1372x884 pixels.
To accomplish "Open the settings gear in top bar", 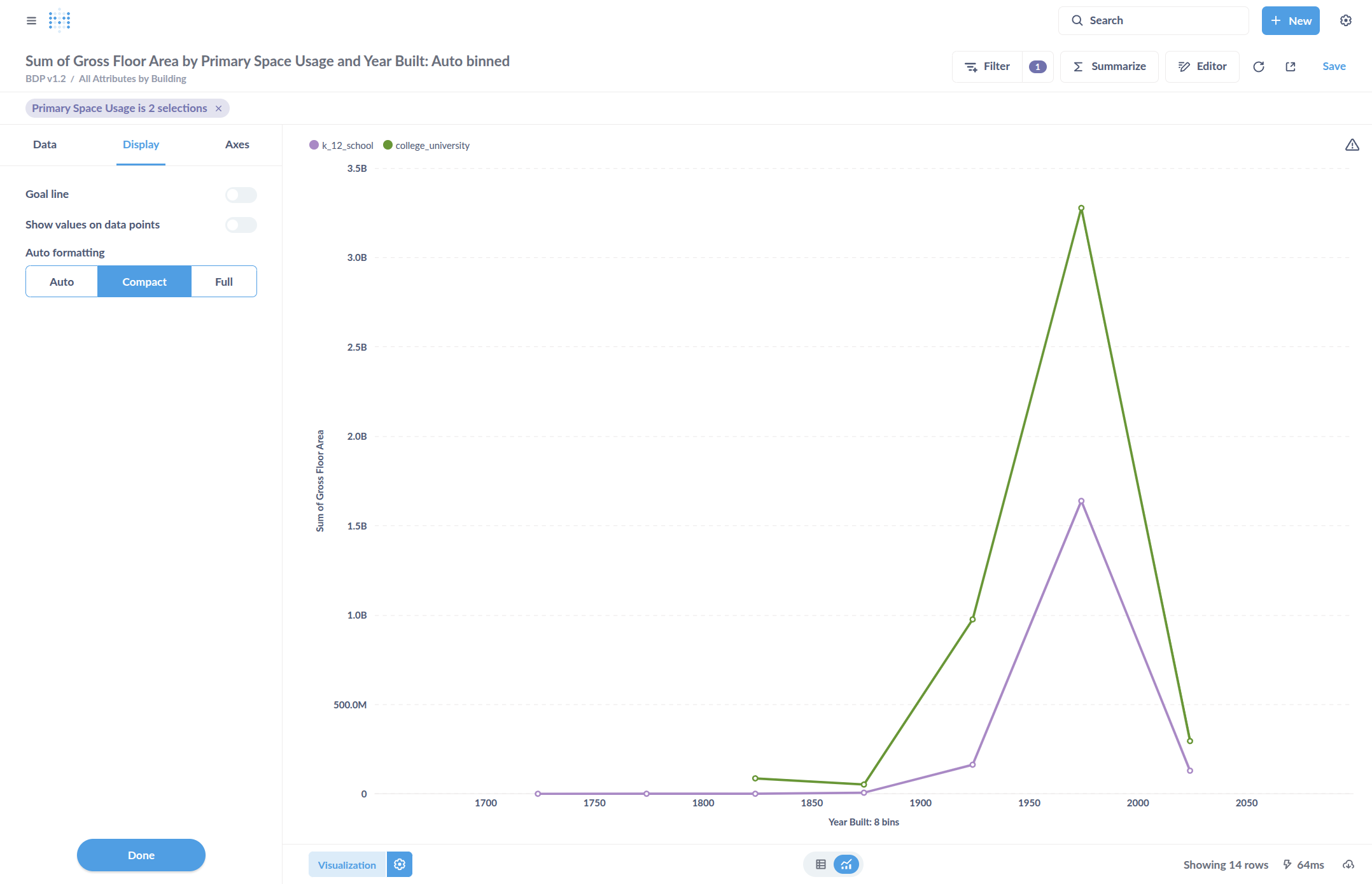I will click(1345, 20).
